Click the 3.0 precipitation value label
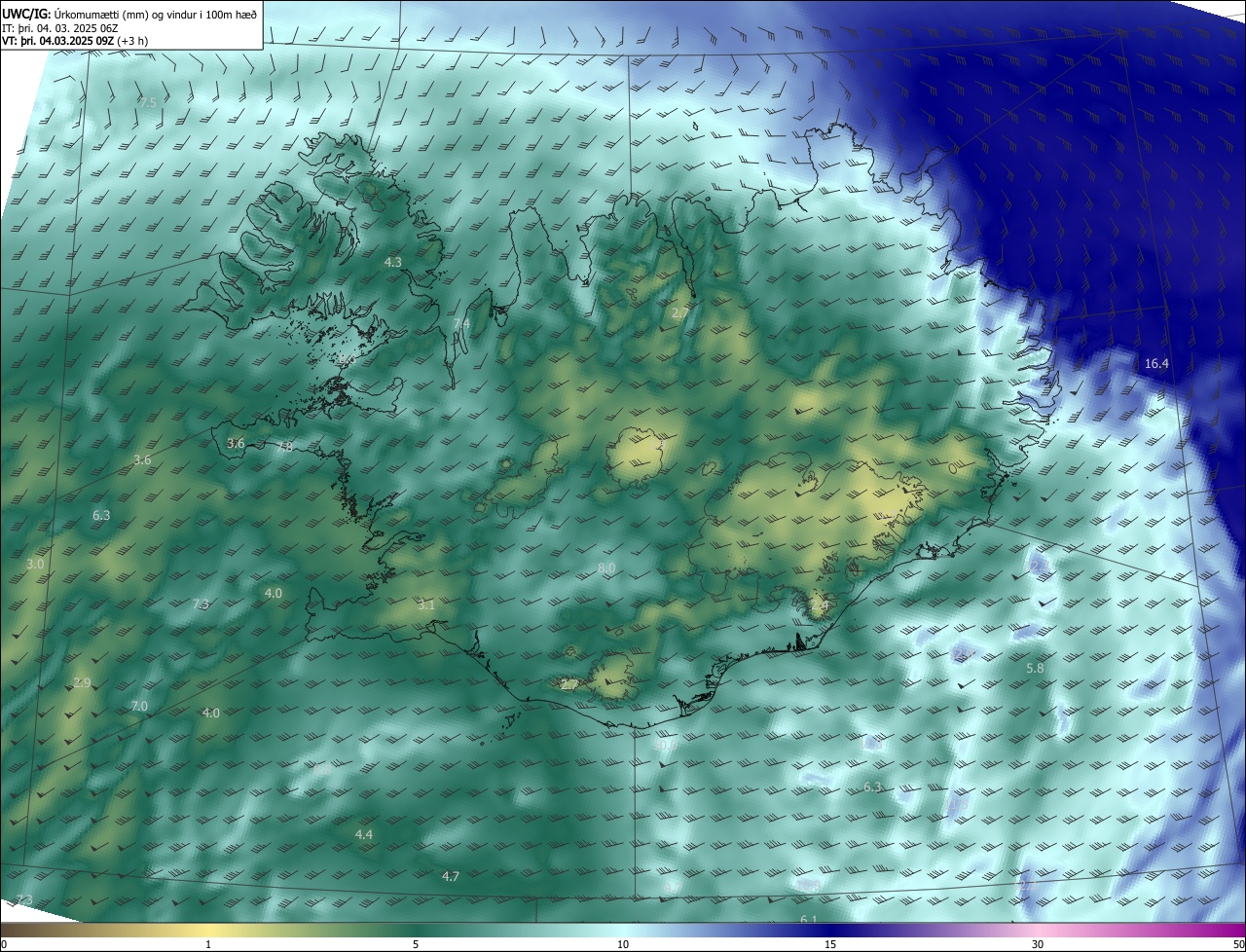This screenshot has height=952, width=1246. click(x=35, y=565)
